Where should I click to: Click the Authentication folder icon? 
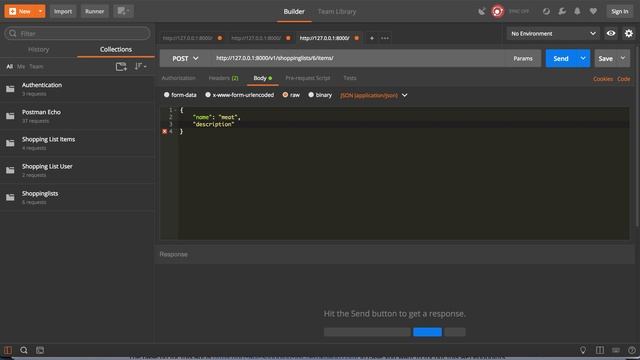(10, 89)
